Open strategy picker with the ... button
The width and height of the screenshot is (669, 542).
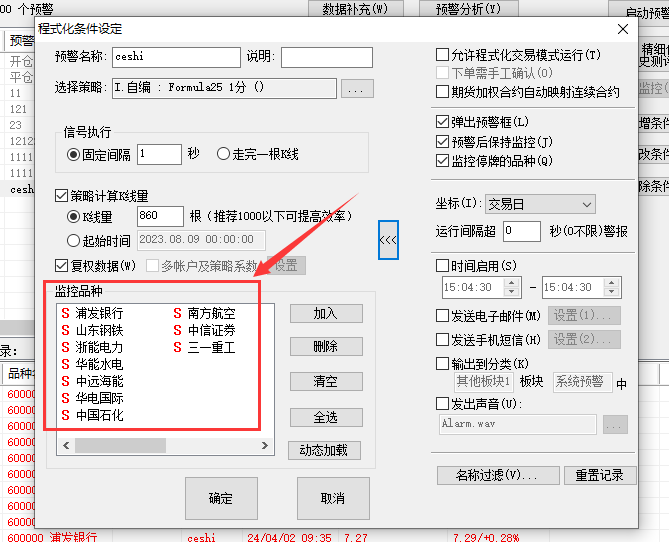(357, 89)
